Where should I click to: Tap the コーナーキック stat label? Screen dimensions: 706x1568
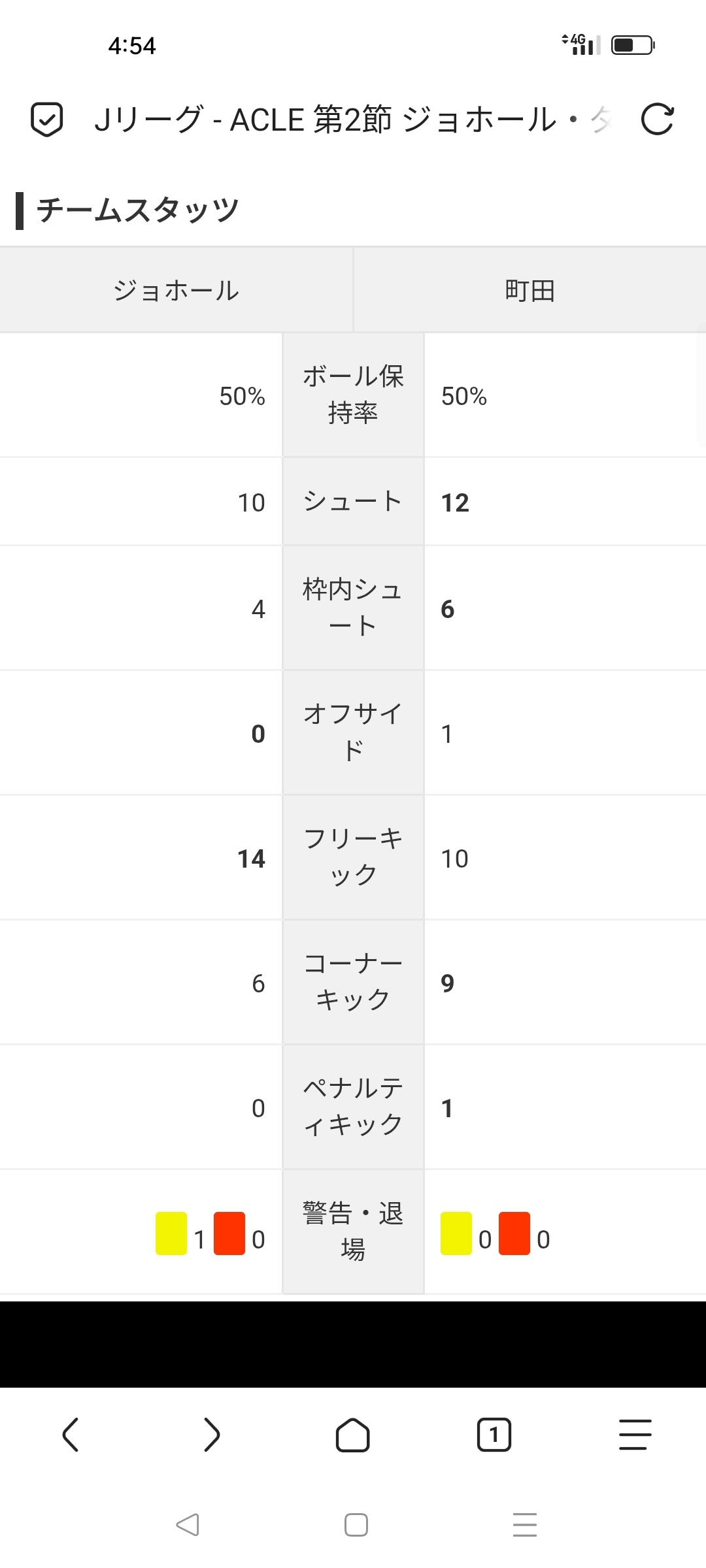coord(353,981)
